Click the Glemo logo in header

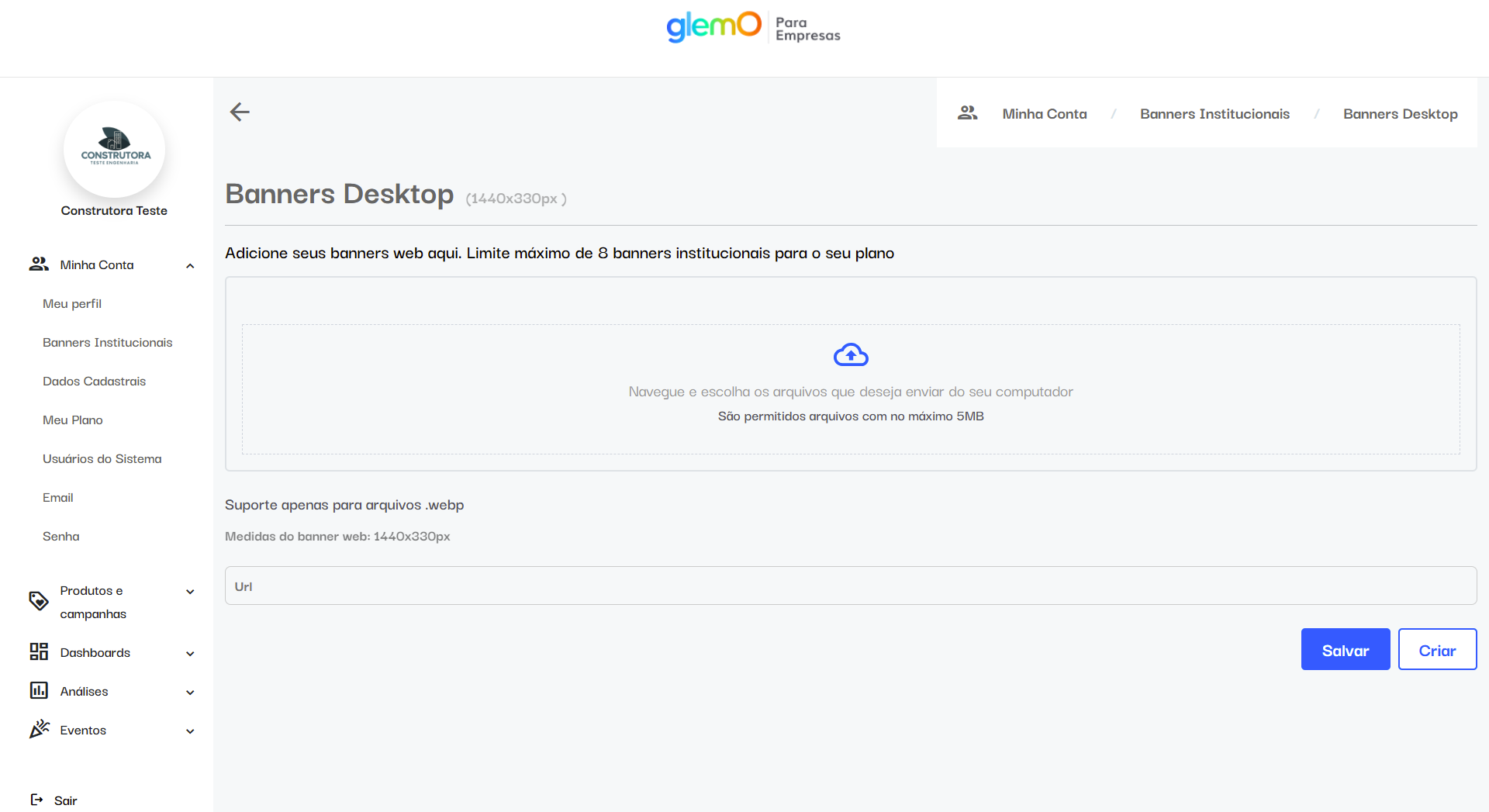coord(713,26)
